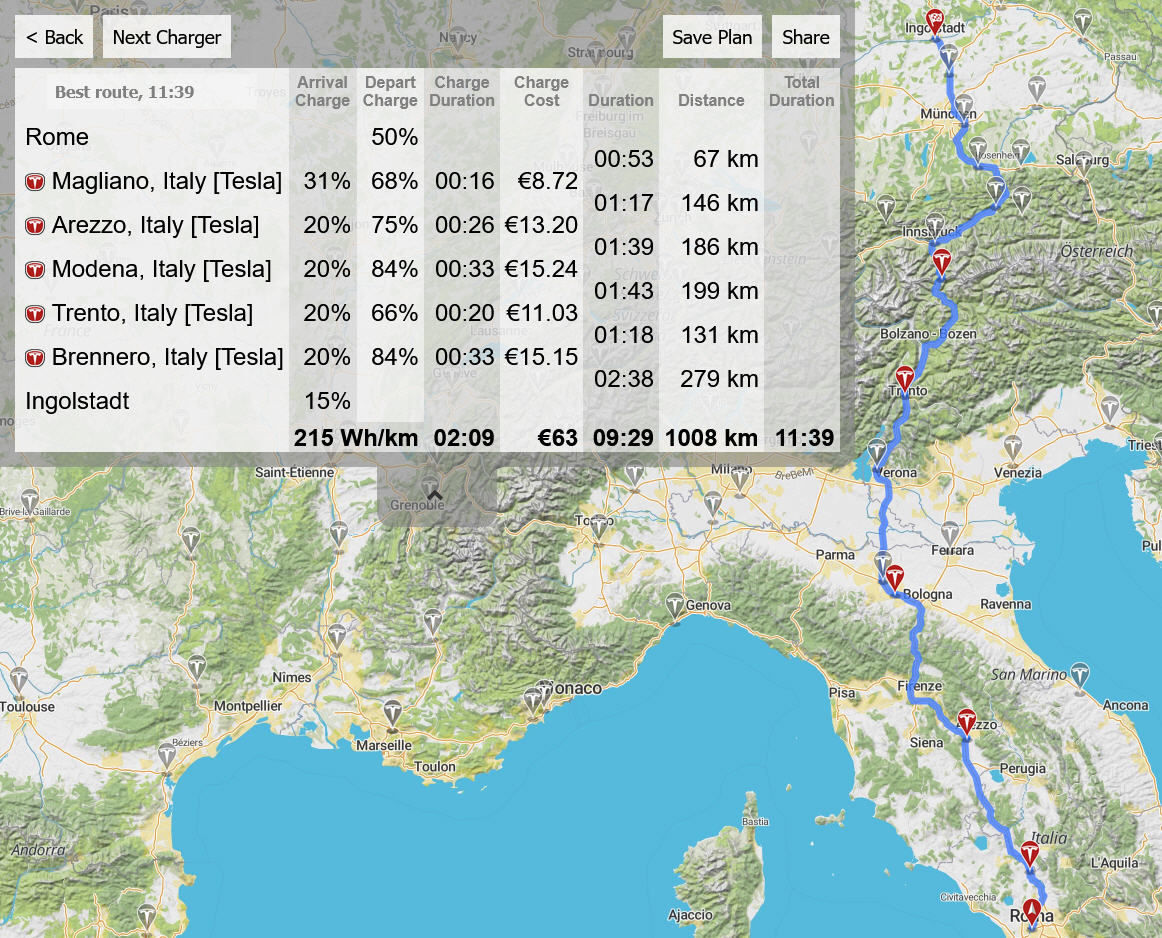The height and width of the screenshot is (938, 1162).
Task: Click Ingolstadt's 15% arrival charge
Action: (x=327, y=402)
